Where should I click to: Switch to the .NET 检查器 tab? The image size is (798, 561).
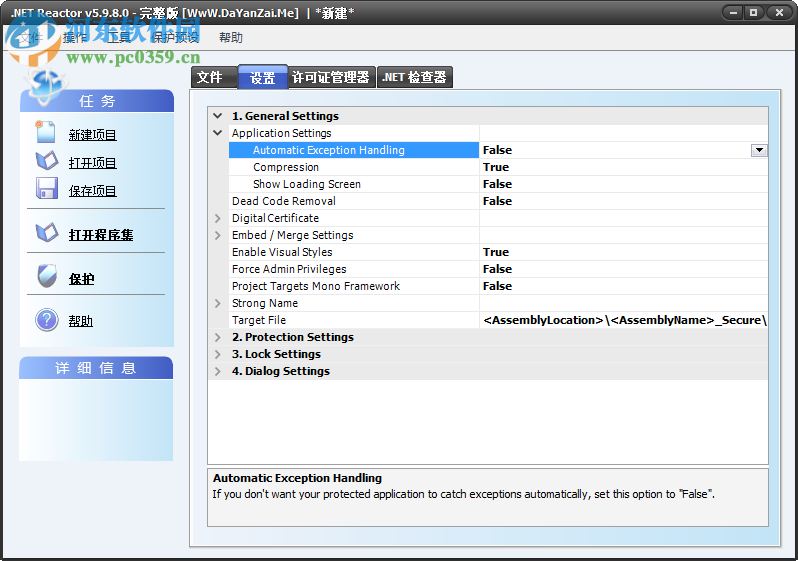pos(415,77)
